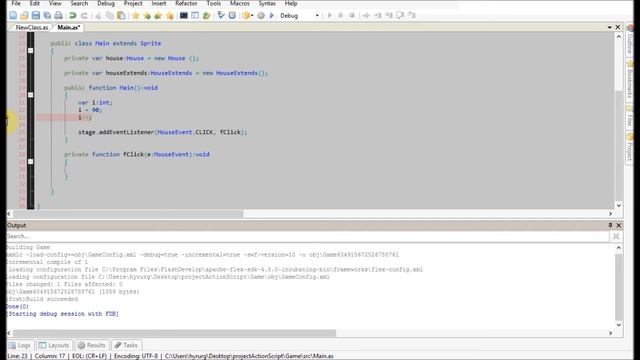Viewport: 640px width, 360px height.
Task: Open the Edit menu
Action: pos(35,3)
